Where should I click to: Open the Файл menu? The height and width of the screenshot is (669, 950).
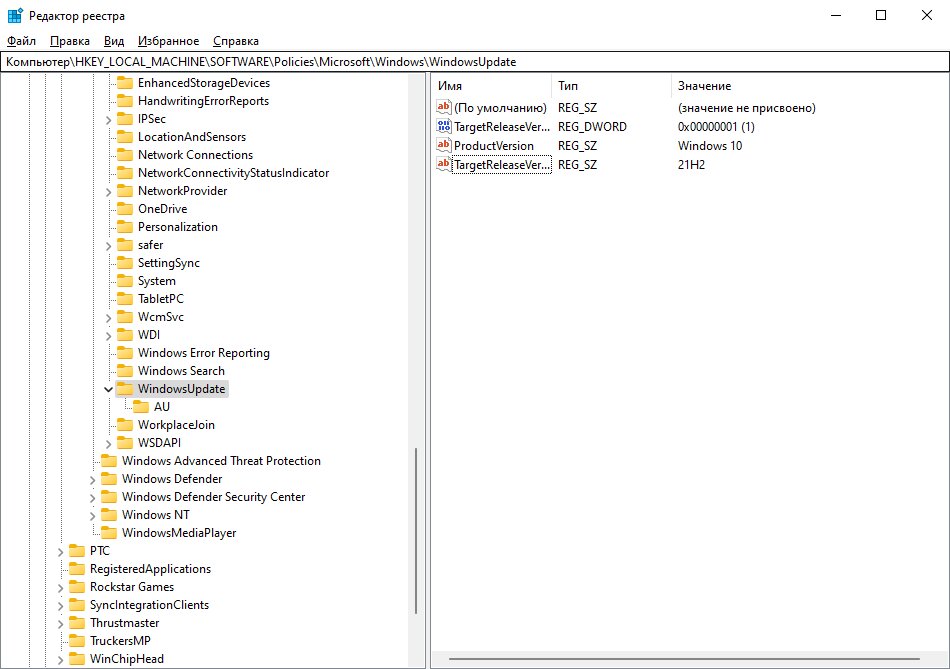tap(21, 41)
